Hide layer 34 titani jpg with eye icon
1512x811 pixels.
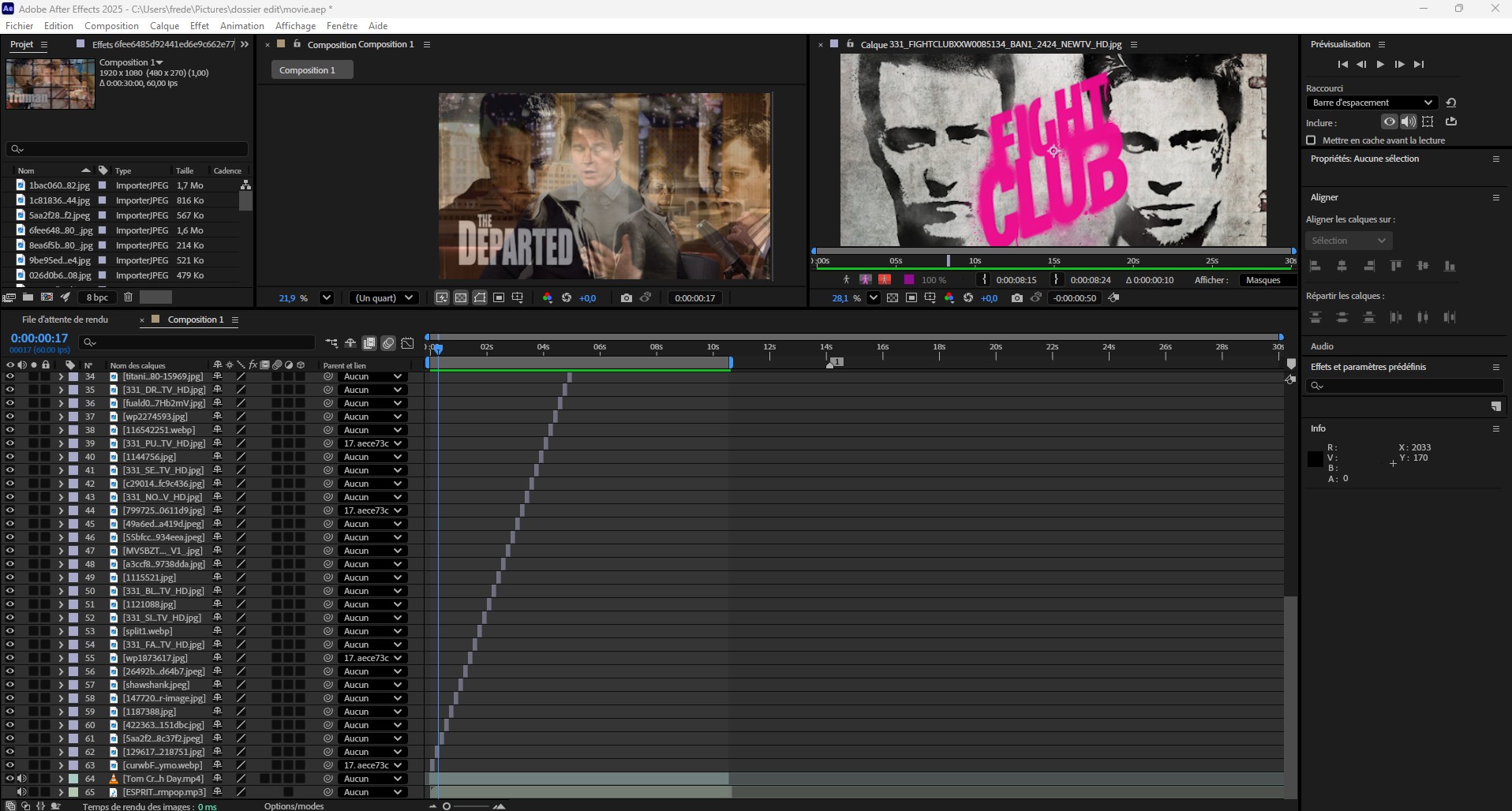(x=10, y=377)
